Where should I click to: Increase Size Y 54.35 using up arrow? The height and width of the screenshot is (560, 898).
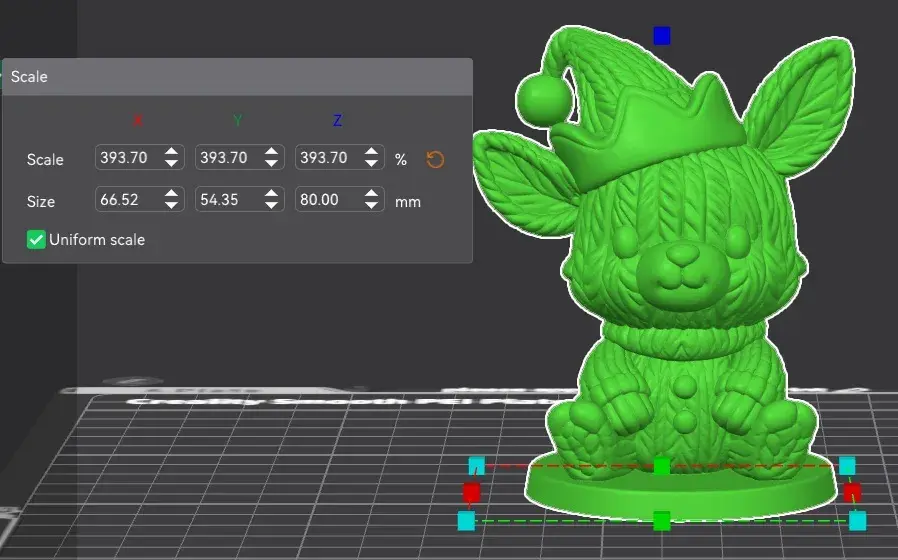pos(271,194)
